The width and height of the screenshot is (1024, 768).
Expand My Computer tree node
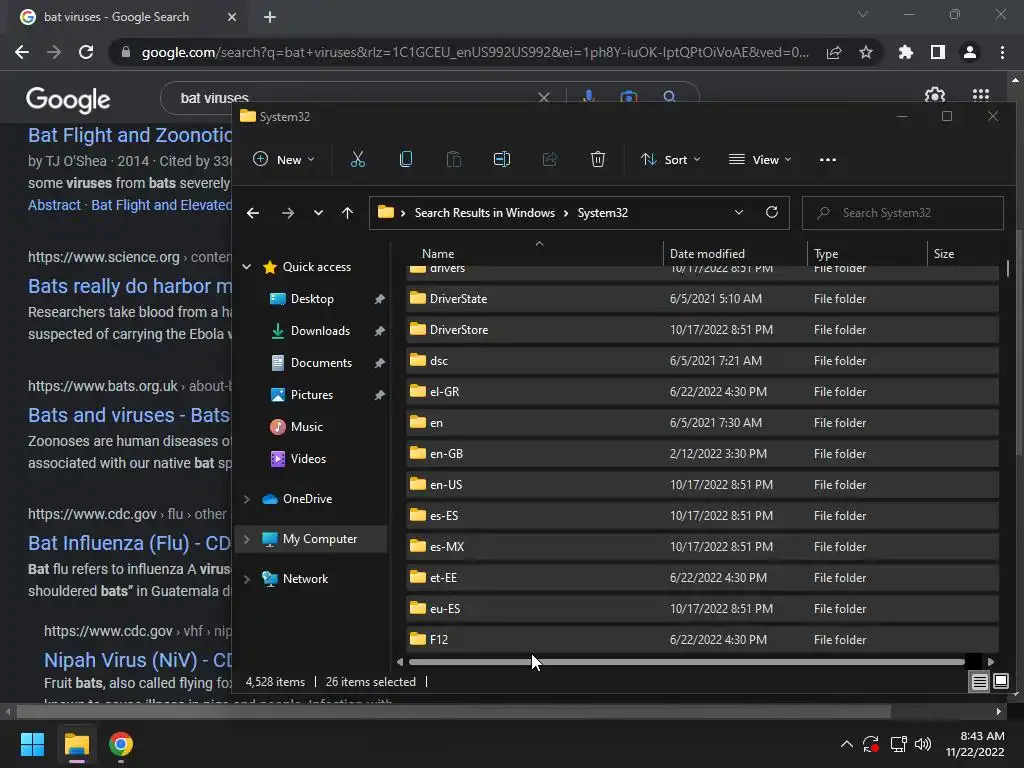(247, 539)
